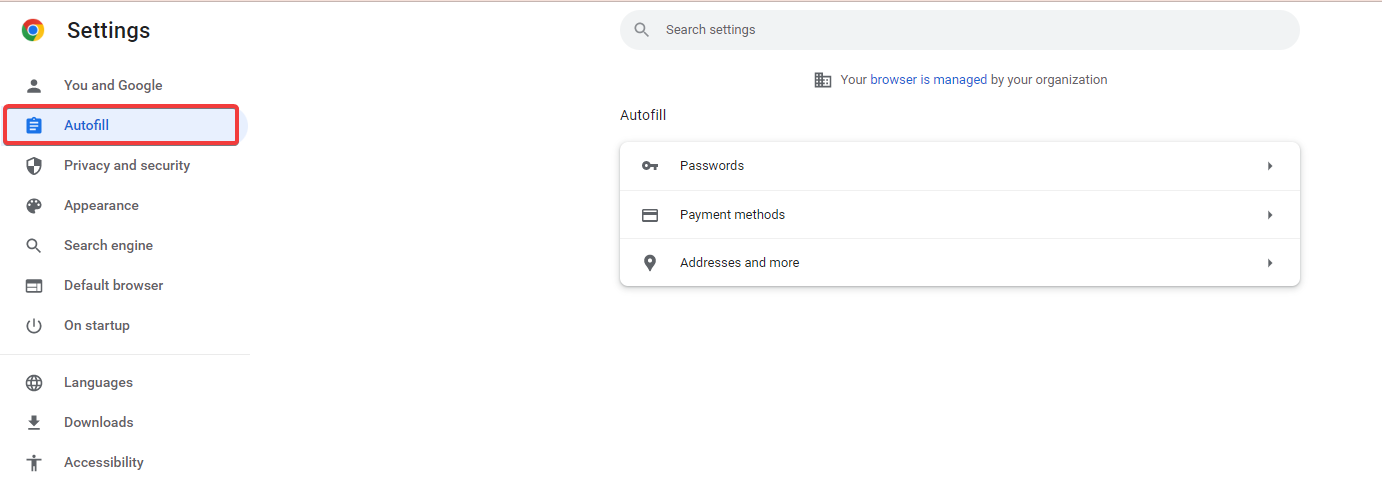Click the person icon beside You and Google
Viewport: 1382px width, 490px height.
pos(34,85)
